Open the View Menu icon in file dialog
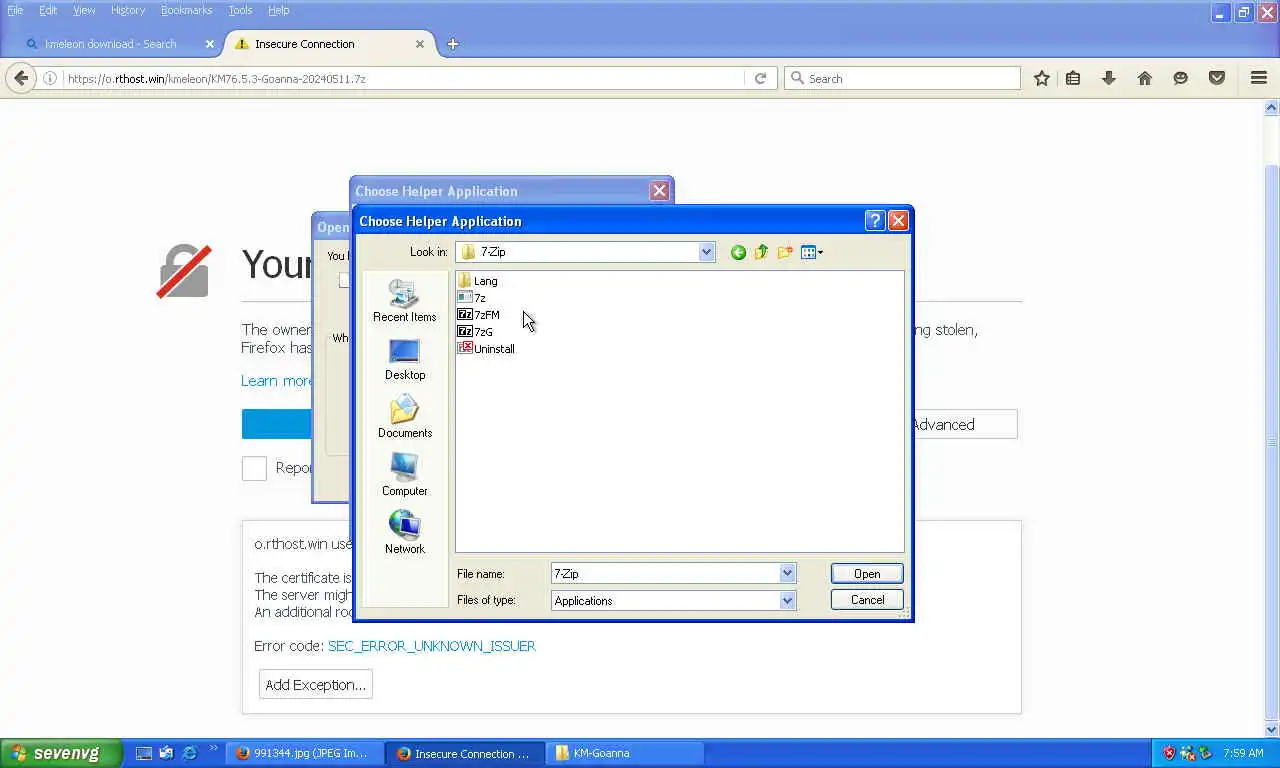 (x=812, y=252)
